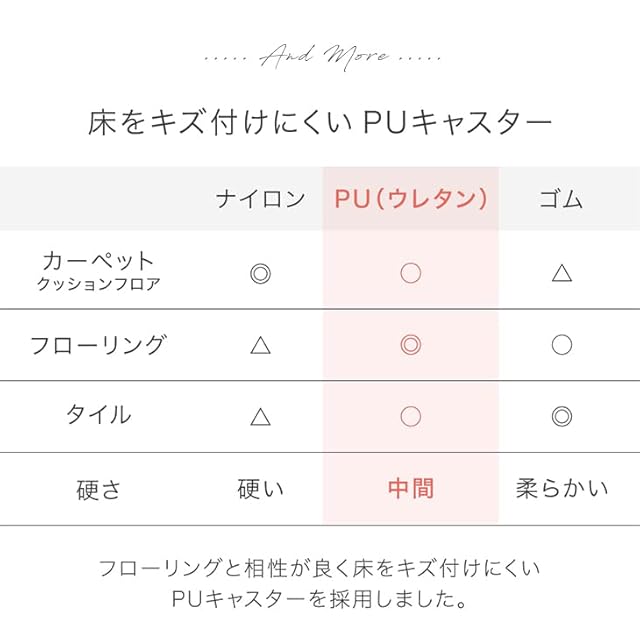Click the 柔らかい hardness value for rubber
This screenshot has width=640, height=640.
click(x=561, y=489)
